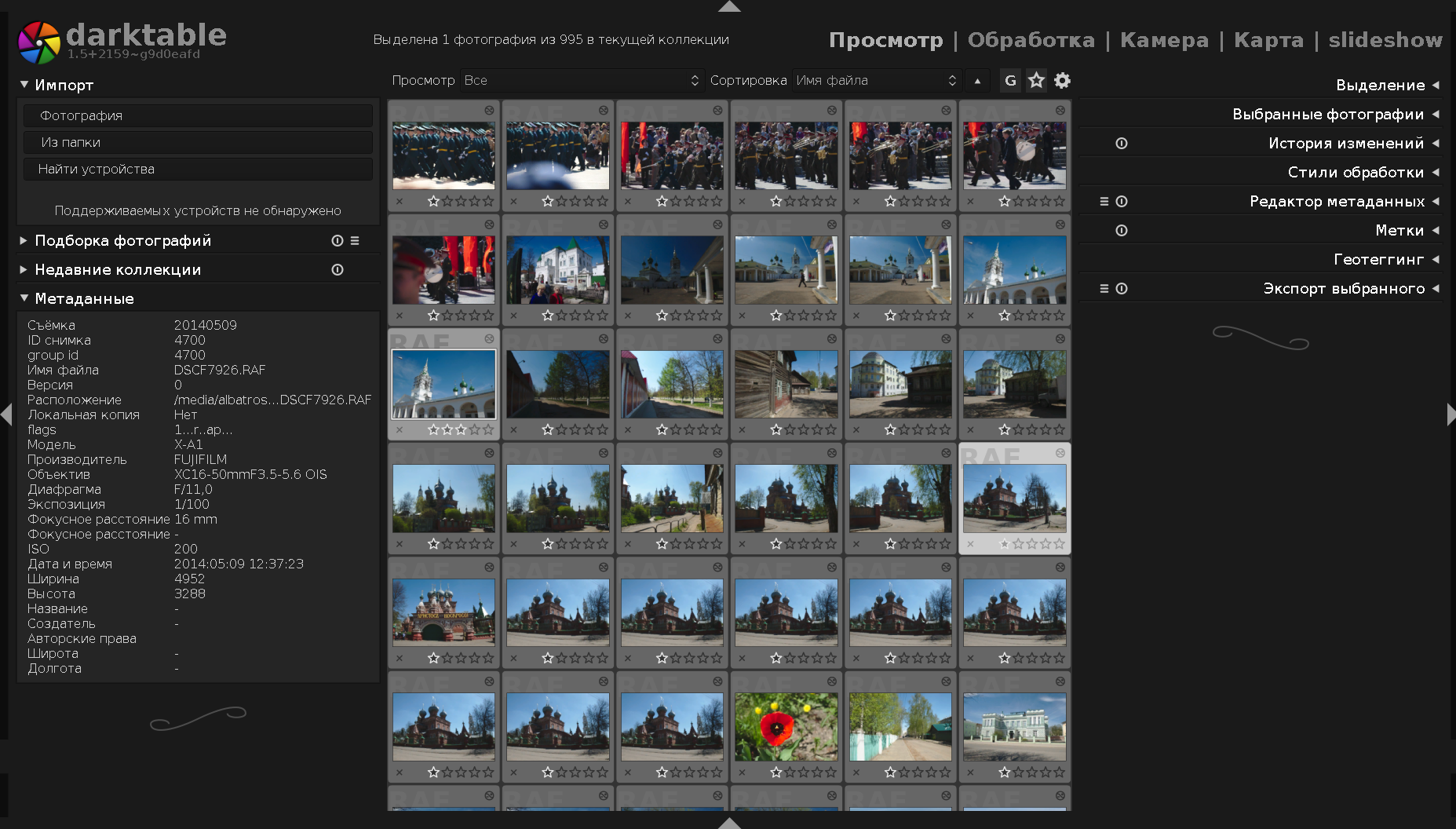The height and width of the screenshot is (829, 1456).
Task: Switch to the Камера view
Action: [x=1164, y=40]
